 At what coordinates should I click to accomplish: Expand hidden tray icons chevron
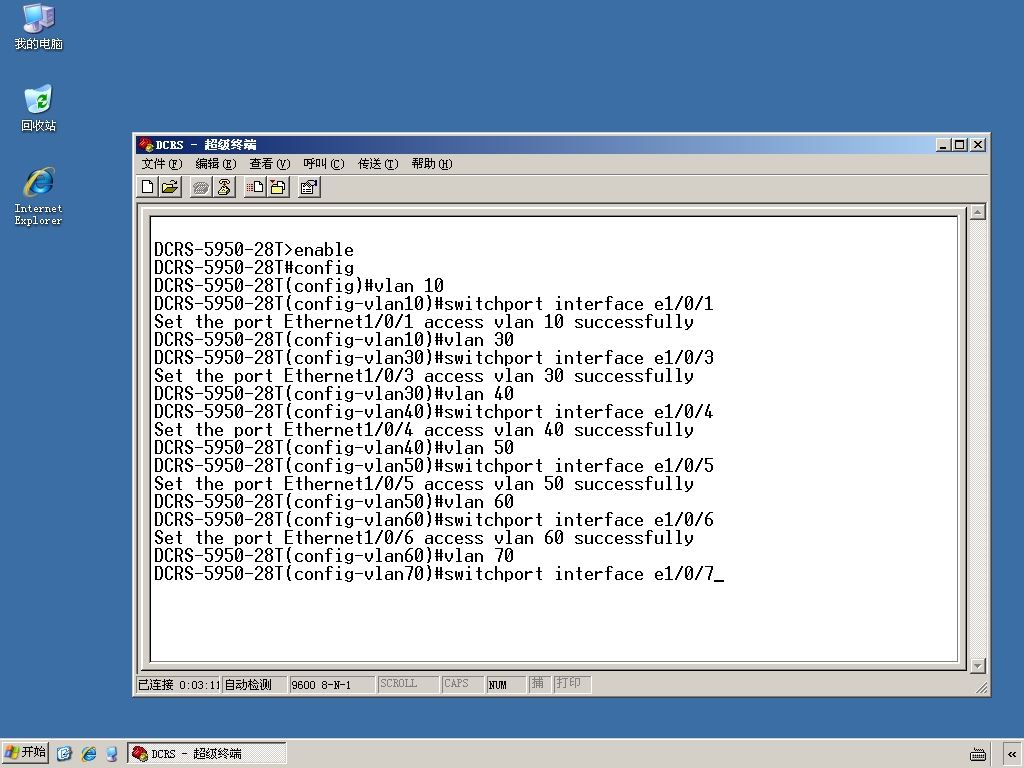point(1012,754)
